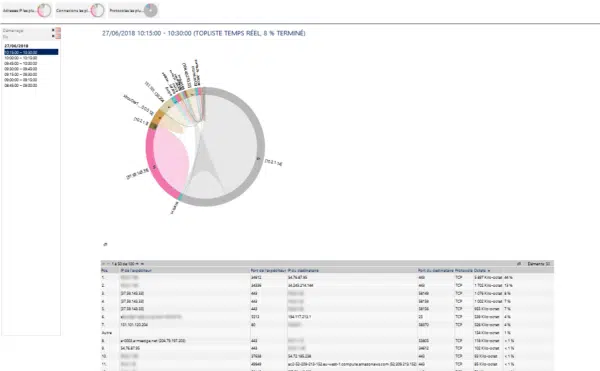Open the top protocols toplist tab
This screenshot has width=600, height=371.
(133, 10)
